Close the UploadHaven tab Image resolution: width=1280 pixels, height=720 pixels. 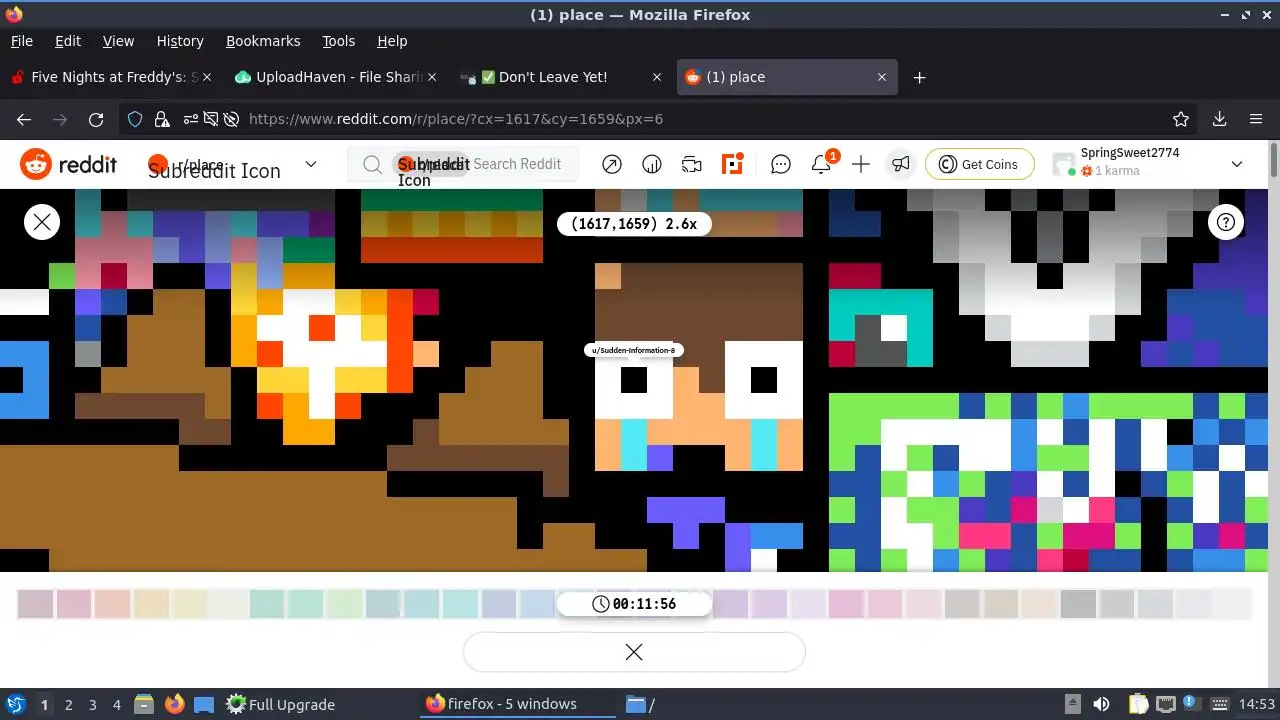pos(432,77)
